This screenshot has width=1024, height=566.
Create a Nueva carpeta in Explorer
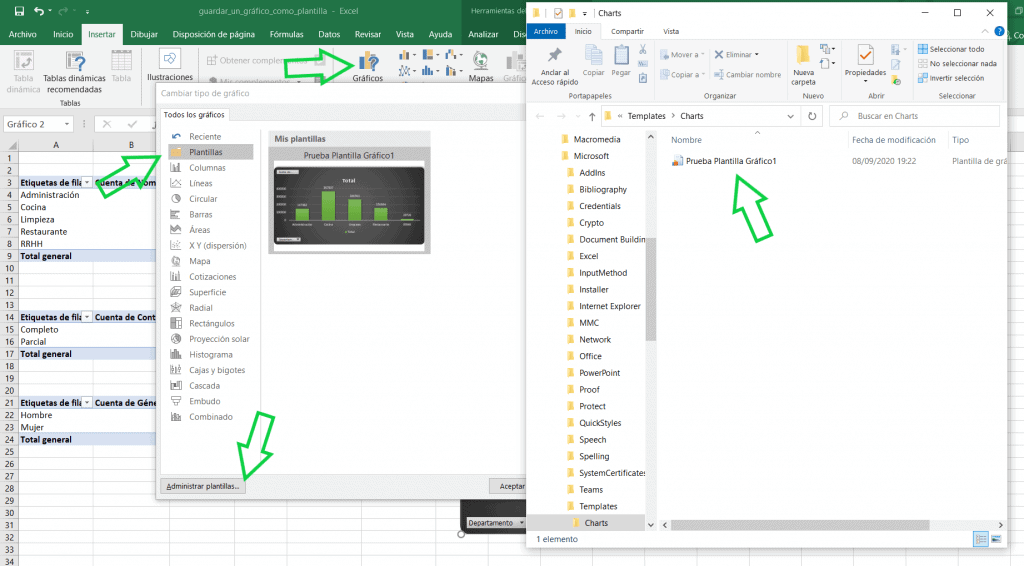tap(803, 65)
